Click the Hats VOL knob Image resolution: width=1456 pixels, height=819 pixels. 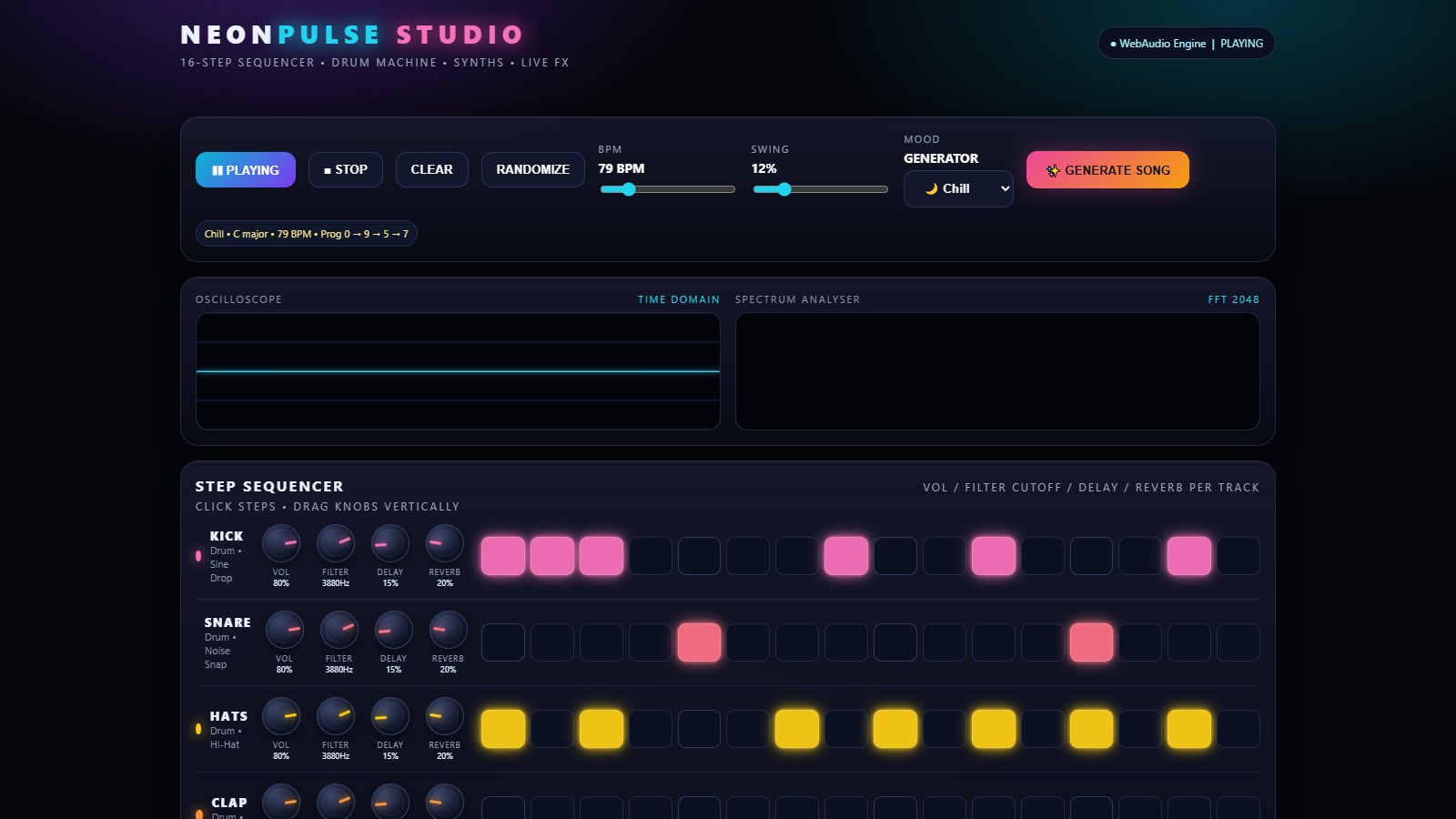281,716
